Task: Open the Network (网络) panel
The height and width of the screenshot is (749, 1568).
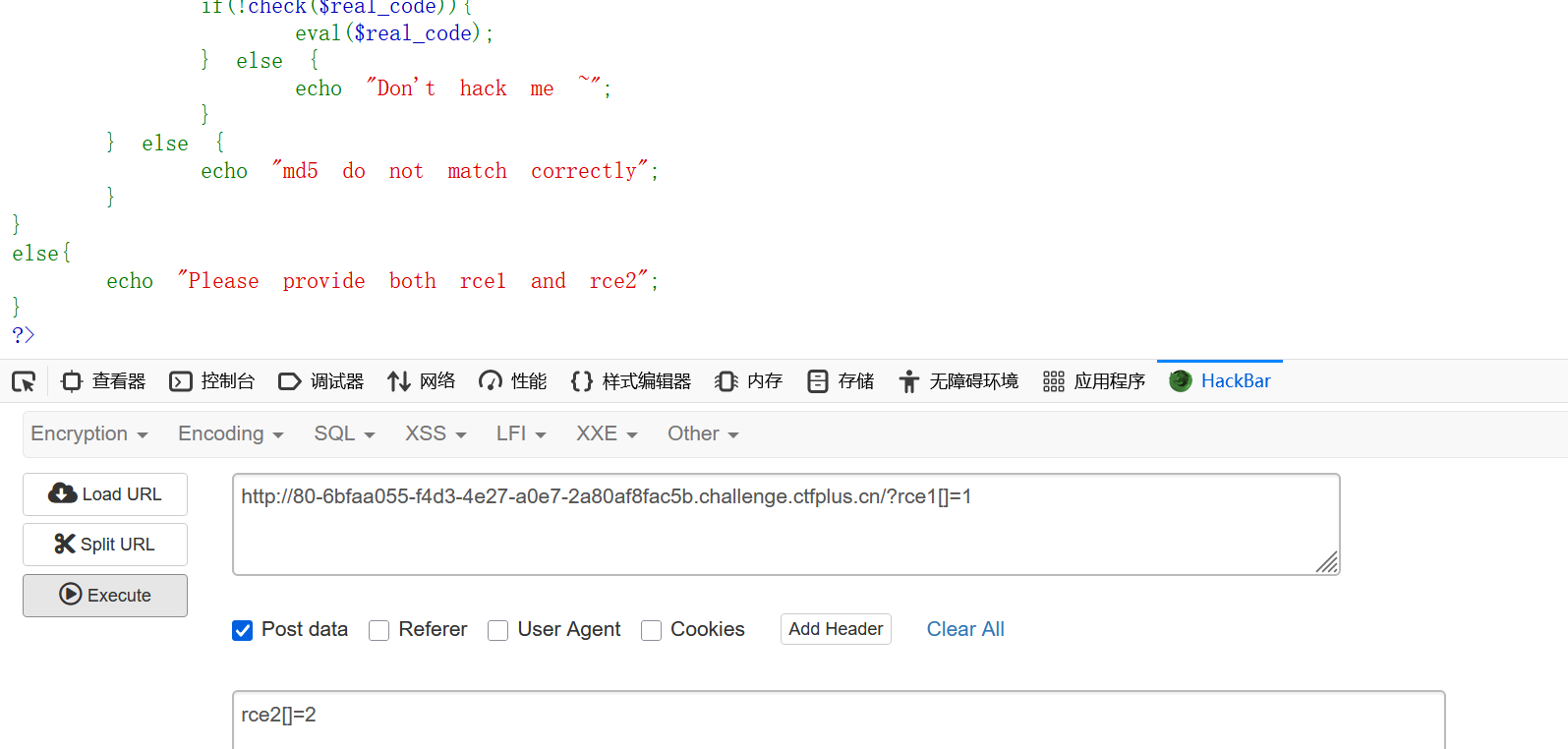Action: pos(422,381)
